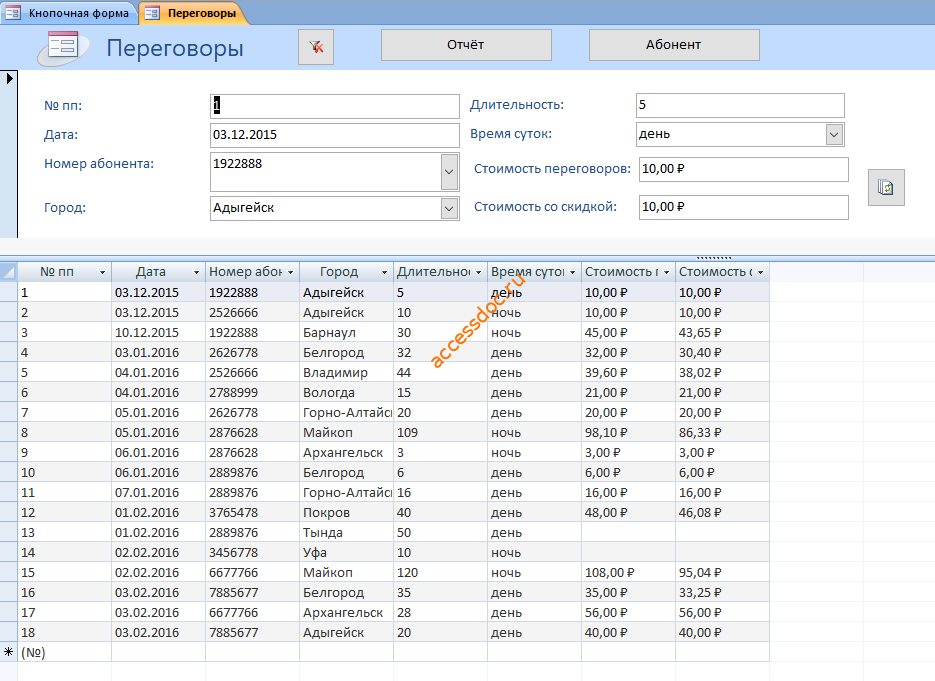Expand the Время суток dropdown
This screenshot has height=681, width=935.
(834, 134)
